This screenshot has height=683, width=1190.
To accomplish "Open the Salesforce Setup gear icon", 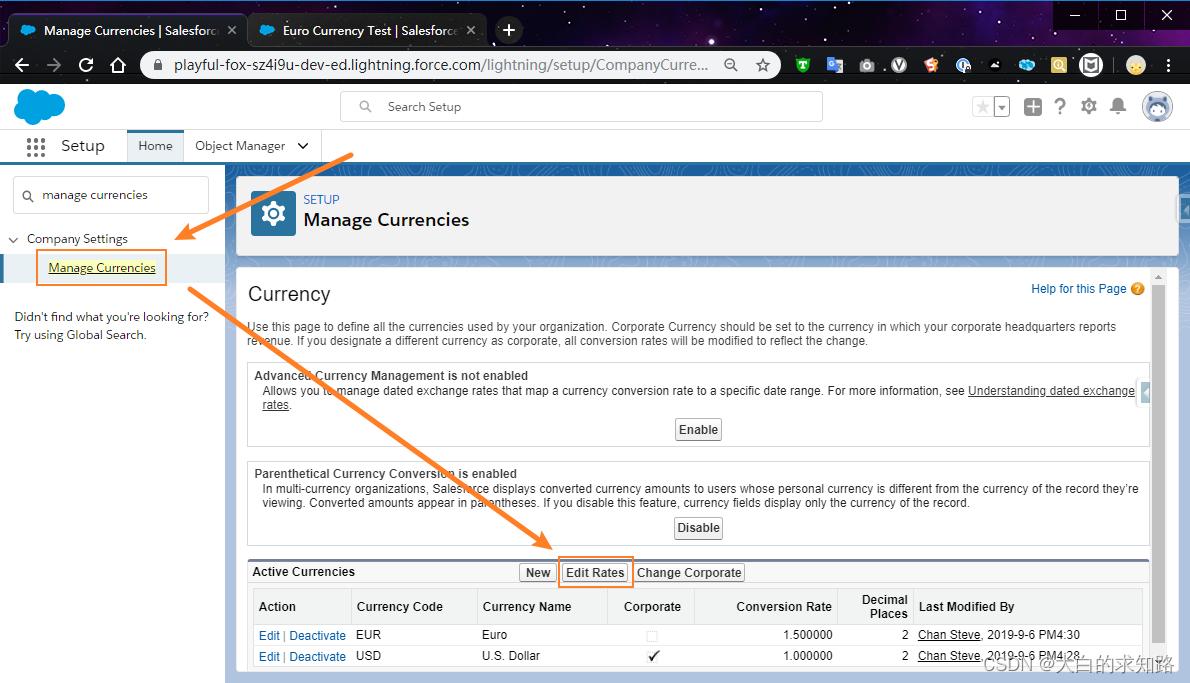I will tap(1089, 106).
